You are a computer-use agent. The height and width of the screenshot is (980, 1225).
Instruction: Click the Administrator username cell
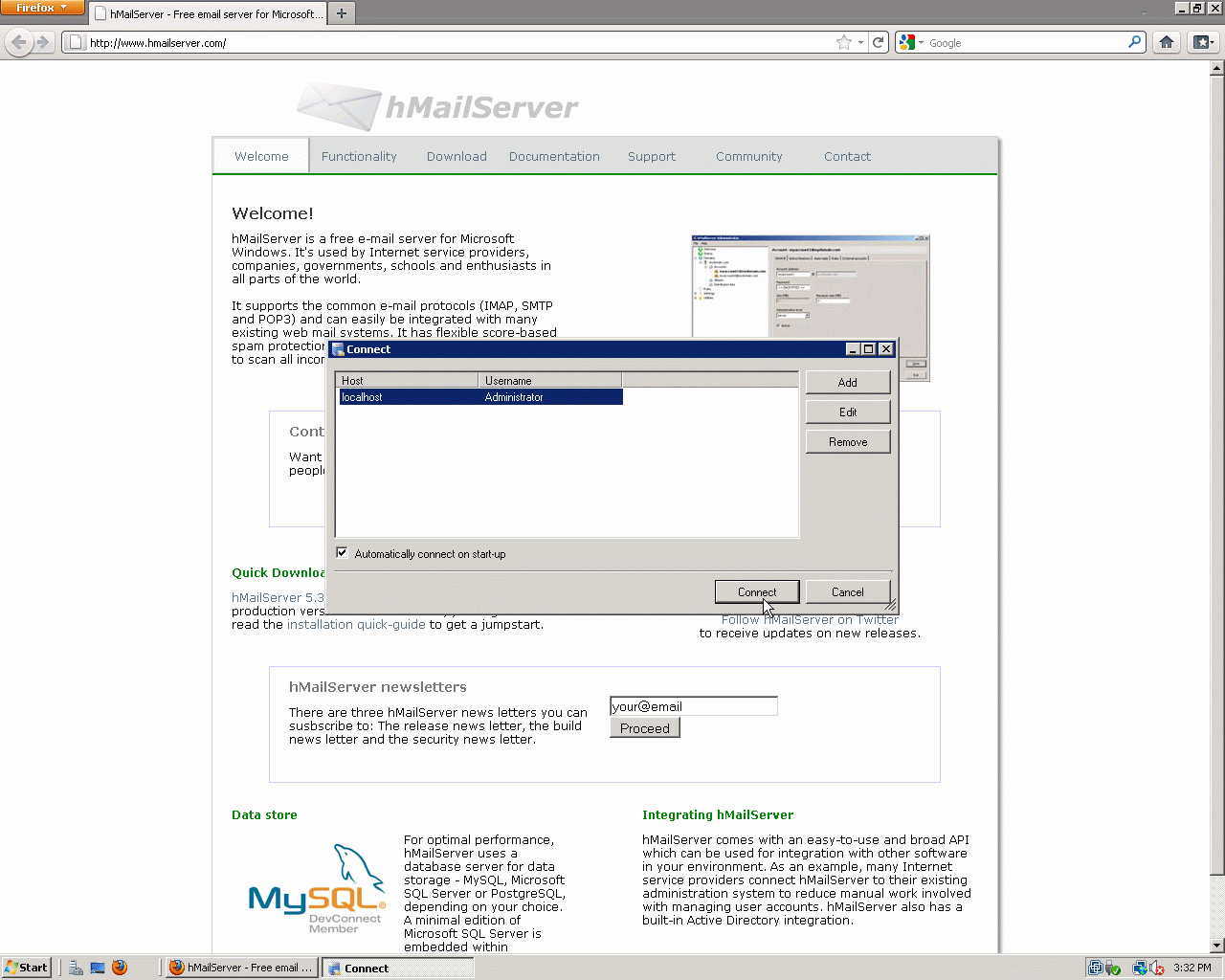(514, 396)
